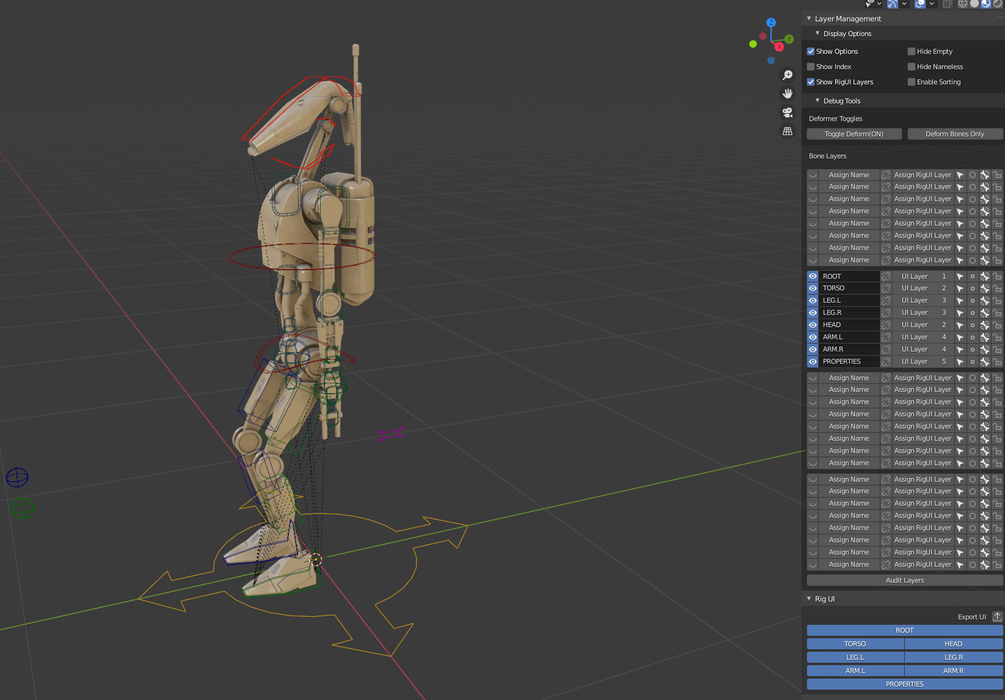Collapse the Display Options subpanel

pos(817,33)
